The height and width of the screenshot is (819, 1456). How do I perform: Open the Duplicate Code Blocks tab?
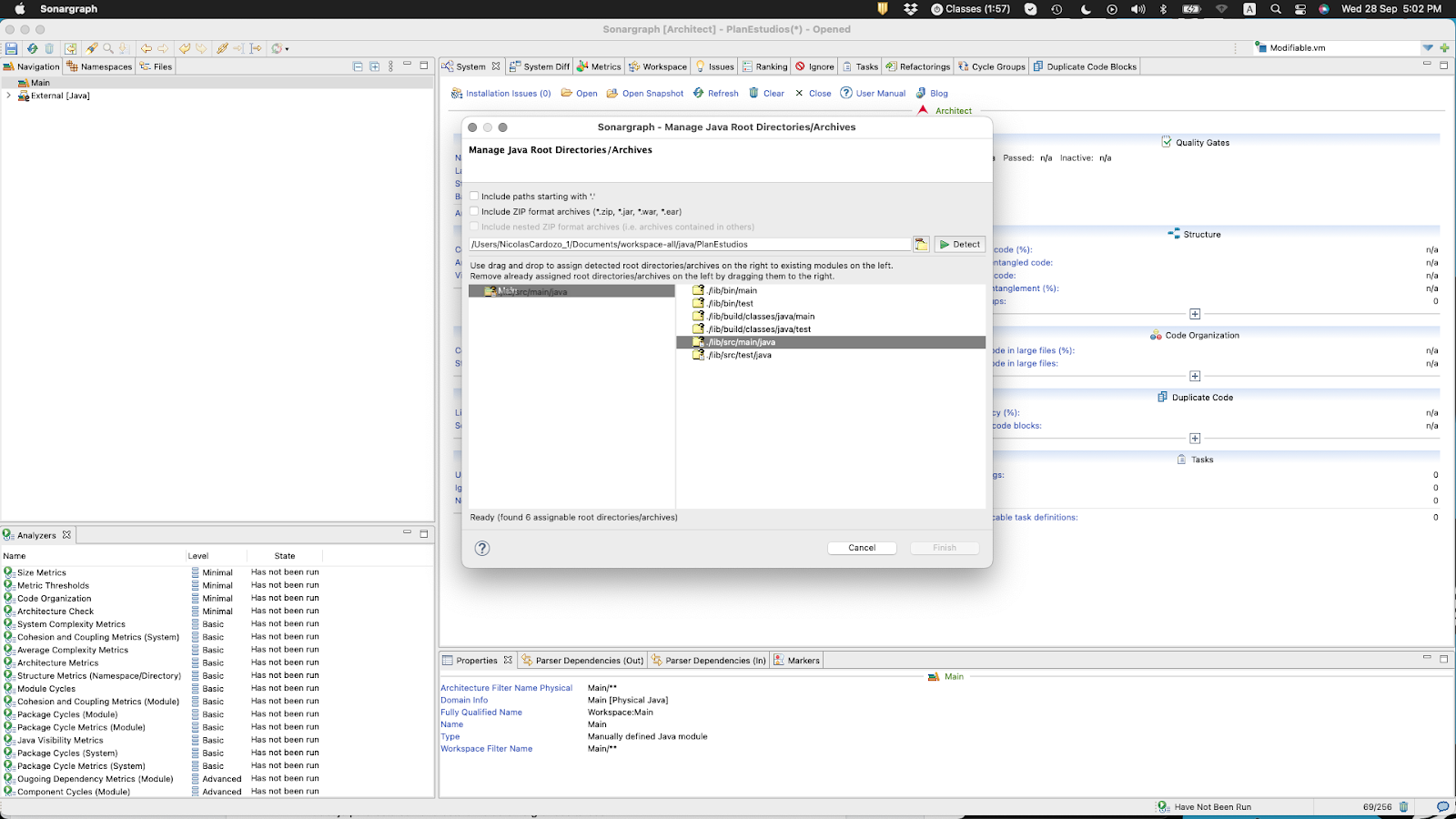1085,66
